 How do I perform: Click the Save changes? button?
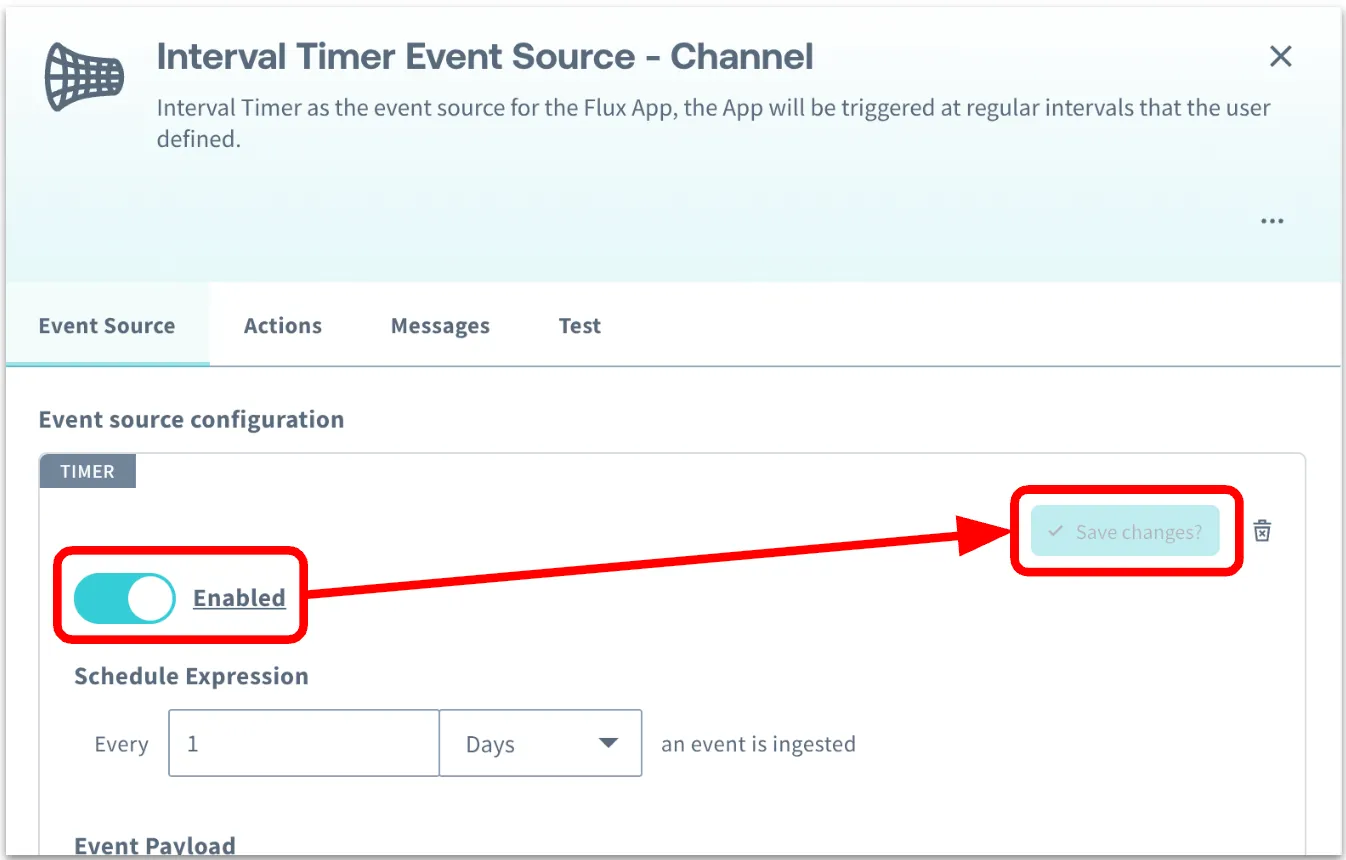coord(1125,531)
